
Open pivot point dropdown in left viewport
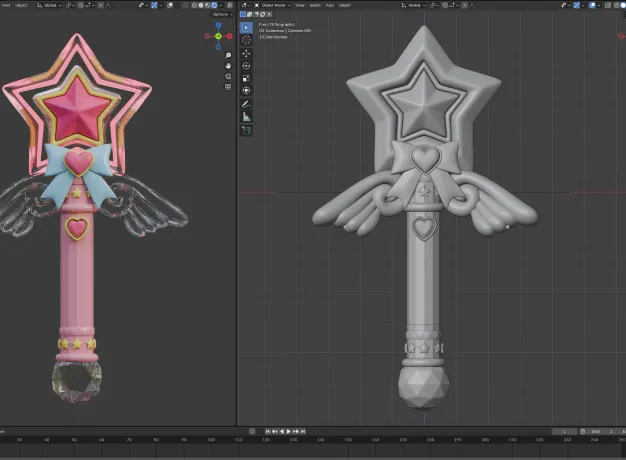(x=69, y=5)
